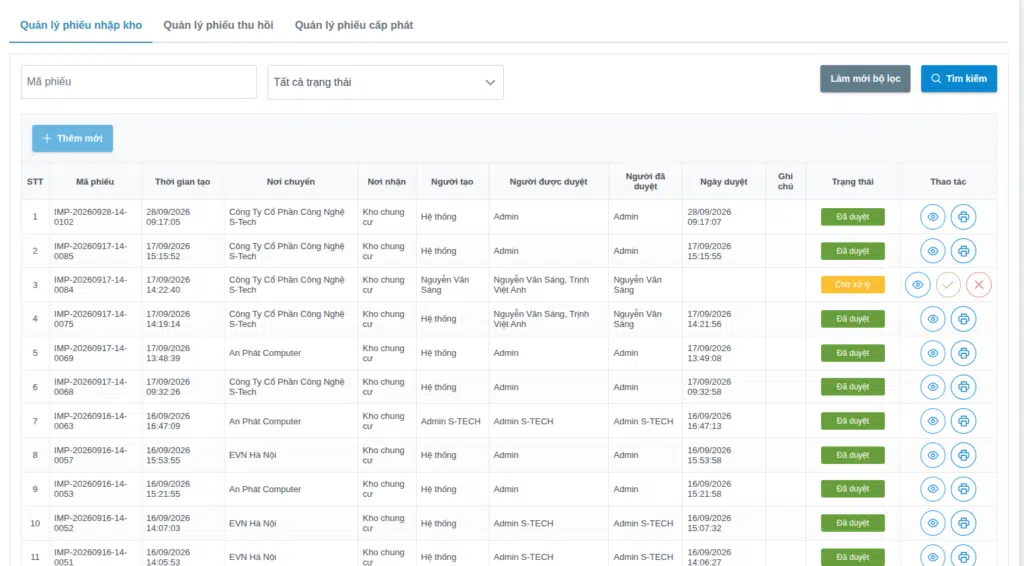
Task: View details of IMP-20260928-14-0102
Action: tap(933, 217)
